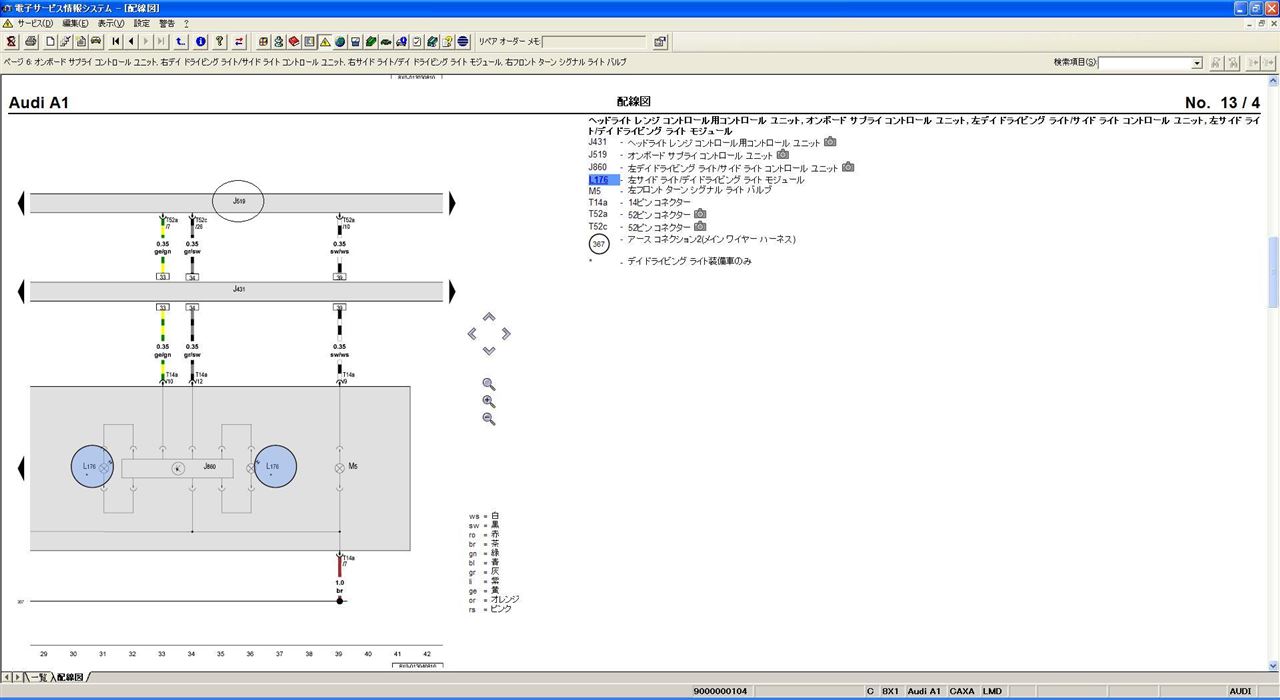Click the J431 control unit bar in diagram
Screen dimensions: 1280x700
(236, 291)
